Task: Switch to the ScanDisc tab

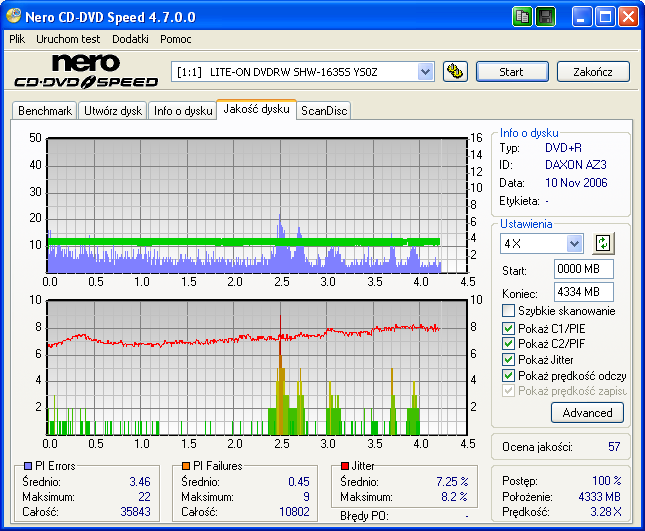Action: pos(324,111)
